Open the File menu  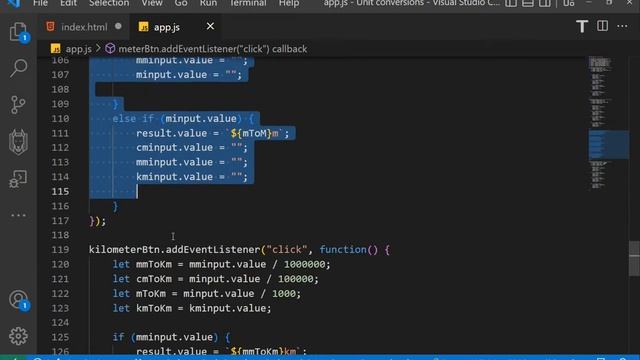click(40, 3)
